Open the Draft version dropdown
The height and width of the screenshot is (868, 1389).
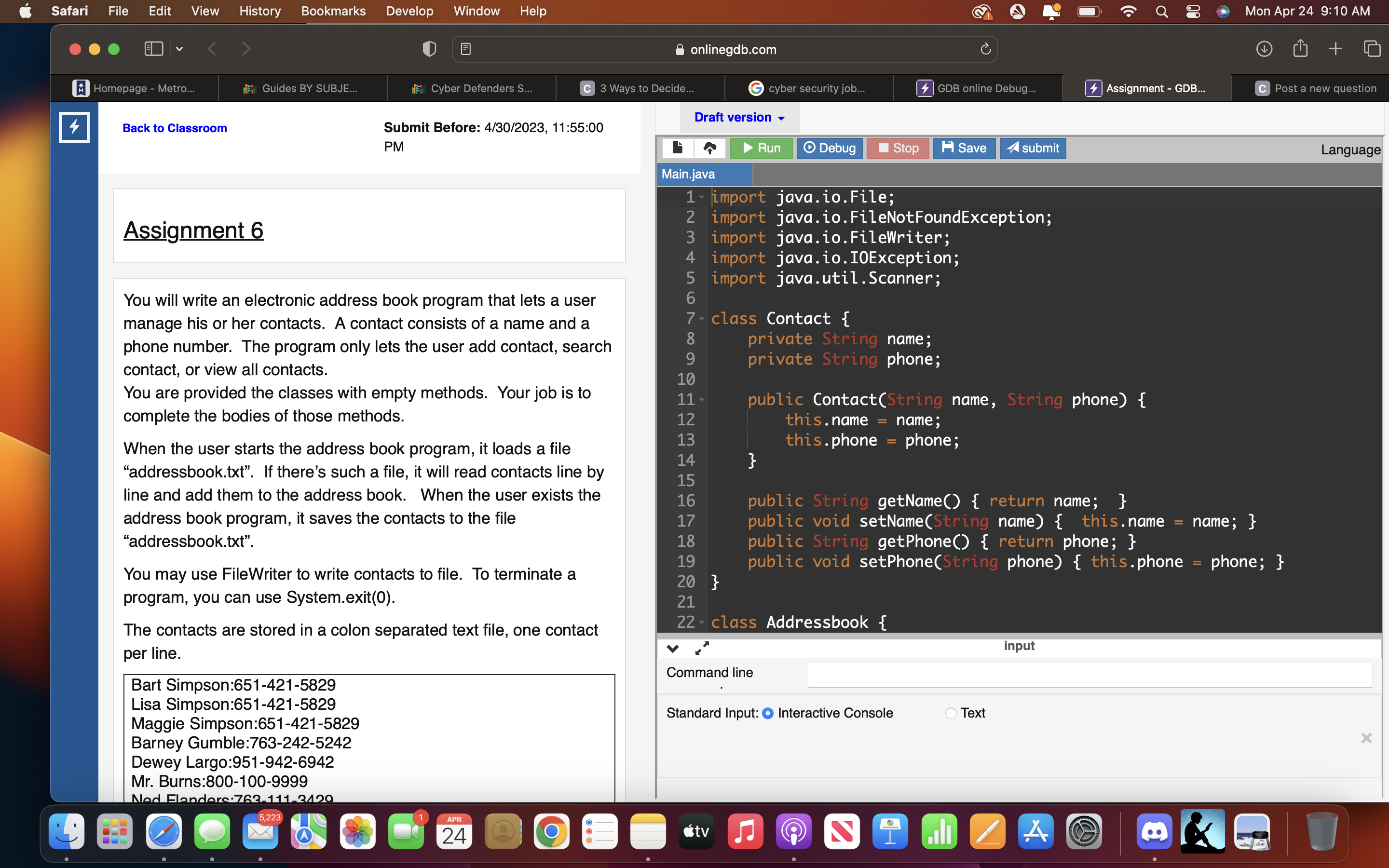coord(739,117)
